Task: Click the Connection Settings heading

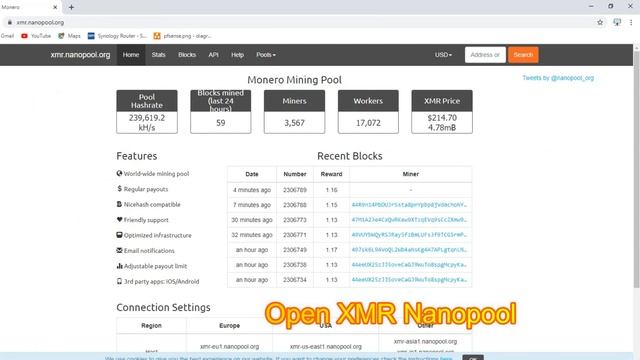Action: [163, 307]
